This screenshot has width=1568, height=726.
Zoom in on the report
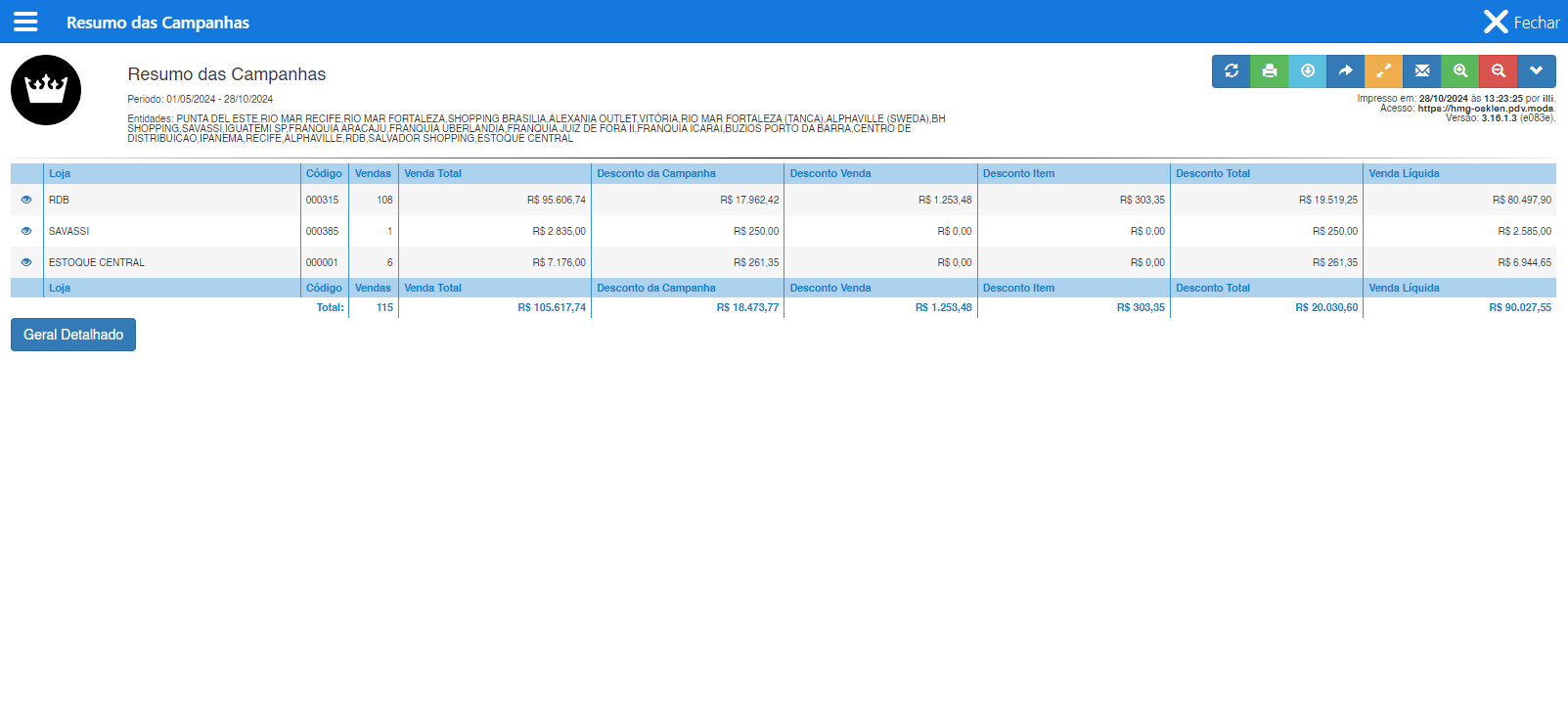pyautogui.click(x=1459, y=71)
